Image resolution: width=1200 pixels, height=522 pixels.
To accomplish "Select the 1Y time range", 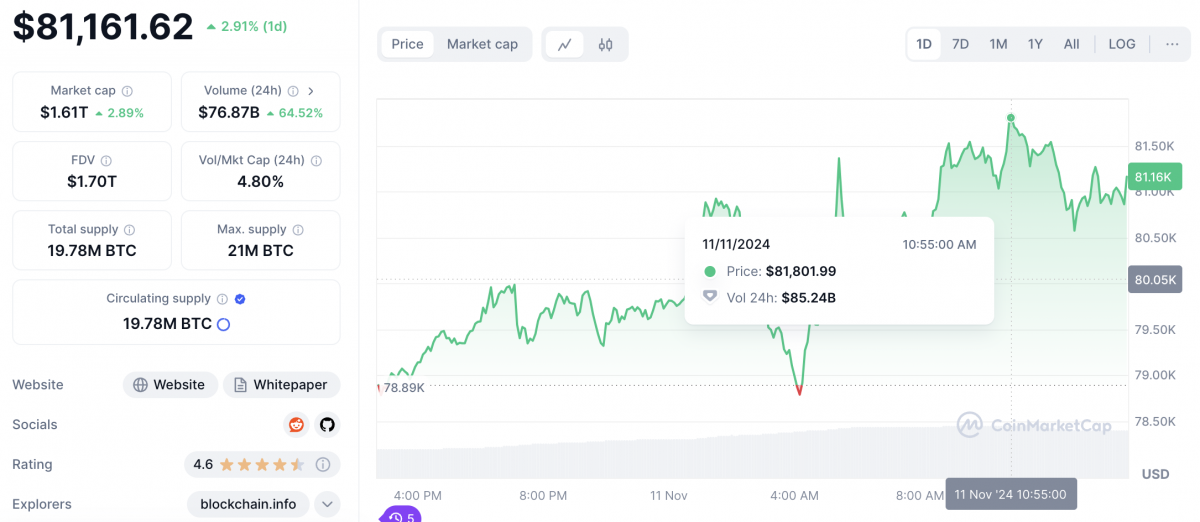I will pyautogui.click(x=1035, y=44).
